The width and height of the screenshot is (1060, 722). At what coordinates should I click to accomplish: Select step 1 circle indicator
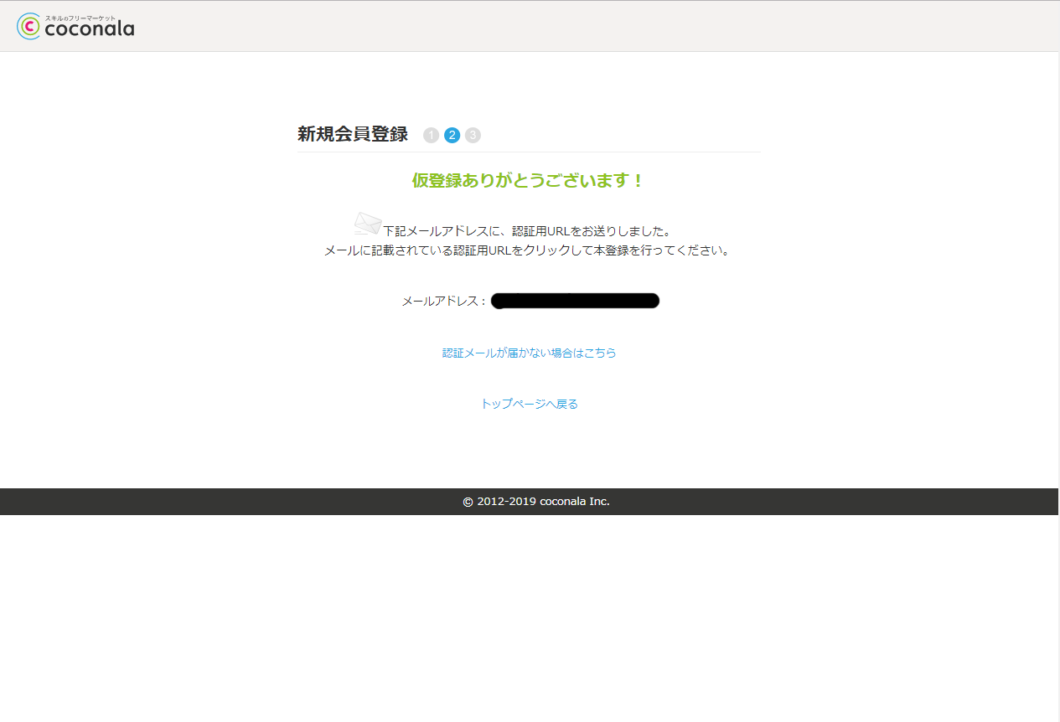click(x=431, y=135)
